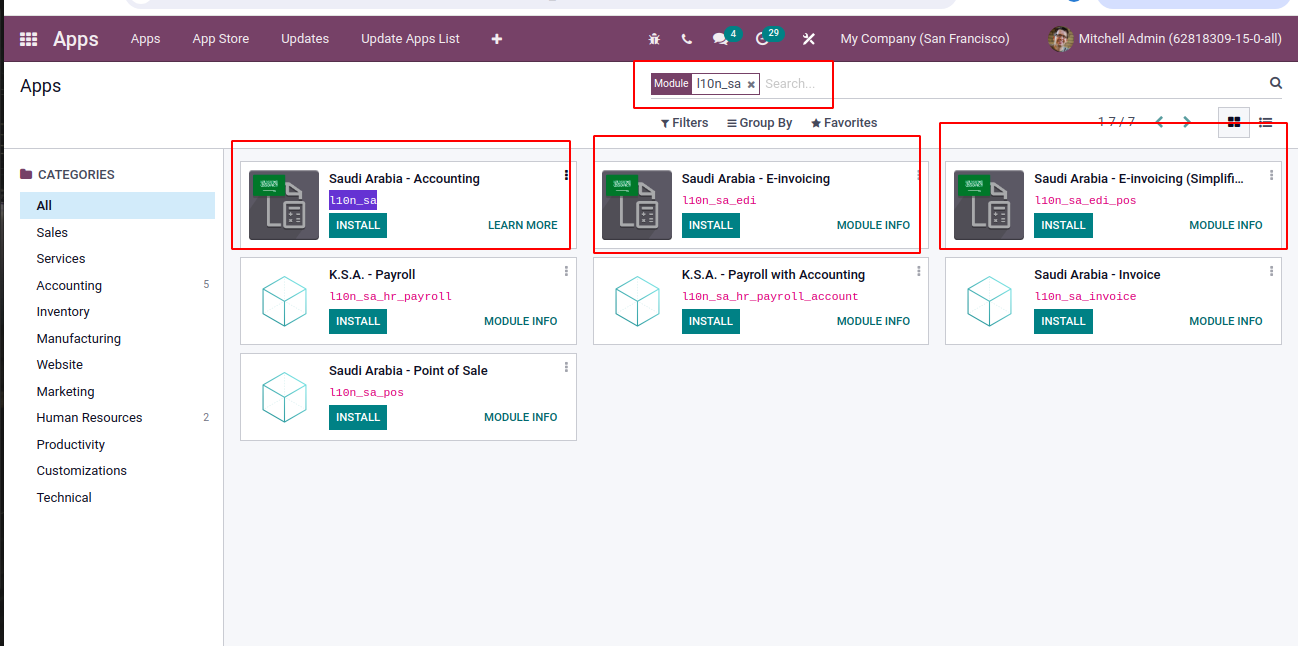Screen dimensions: 1298x646
Task: Install l10n_sa_edi_pos module
Action: pos(1063,225)
